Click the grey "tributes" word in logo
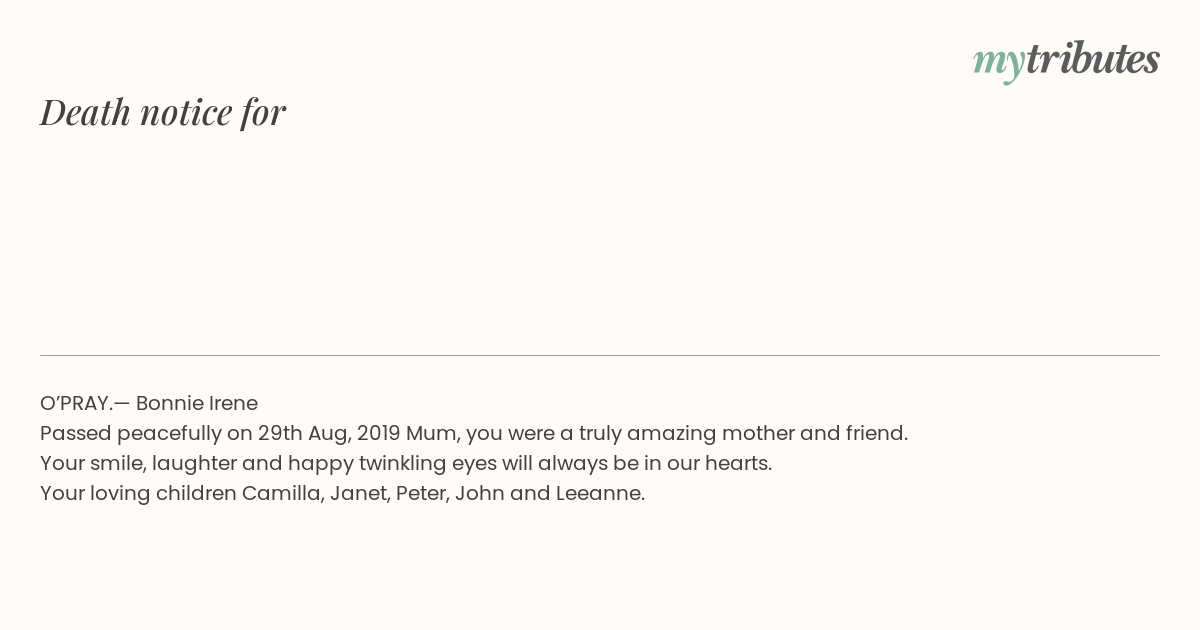1200x630 pixels. tap(1093, 58)
